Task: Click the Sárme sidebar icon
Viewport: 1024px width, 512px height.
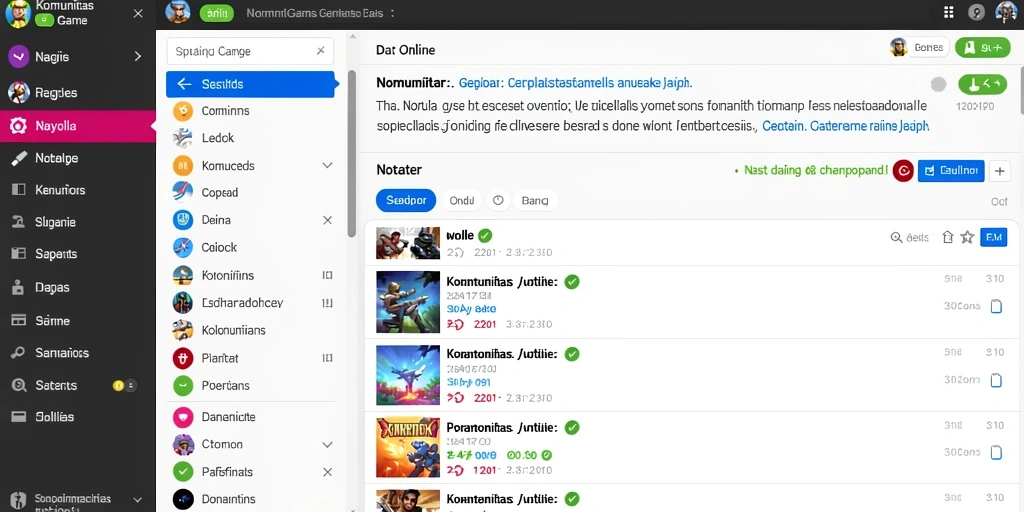Action: coord(18,321)
